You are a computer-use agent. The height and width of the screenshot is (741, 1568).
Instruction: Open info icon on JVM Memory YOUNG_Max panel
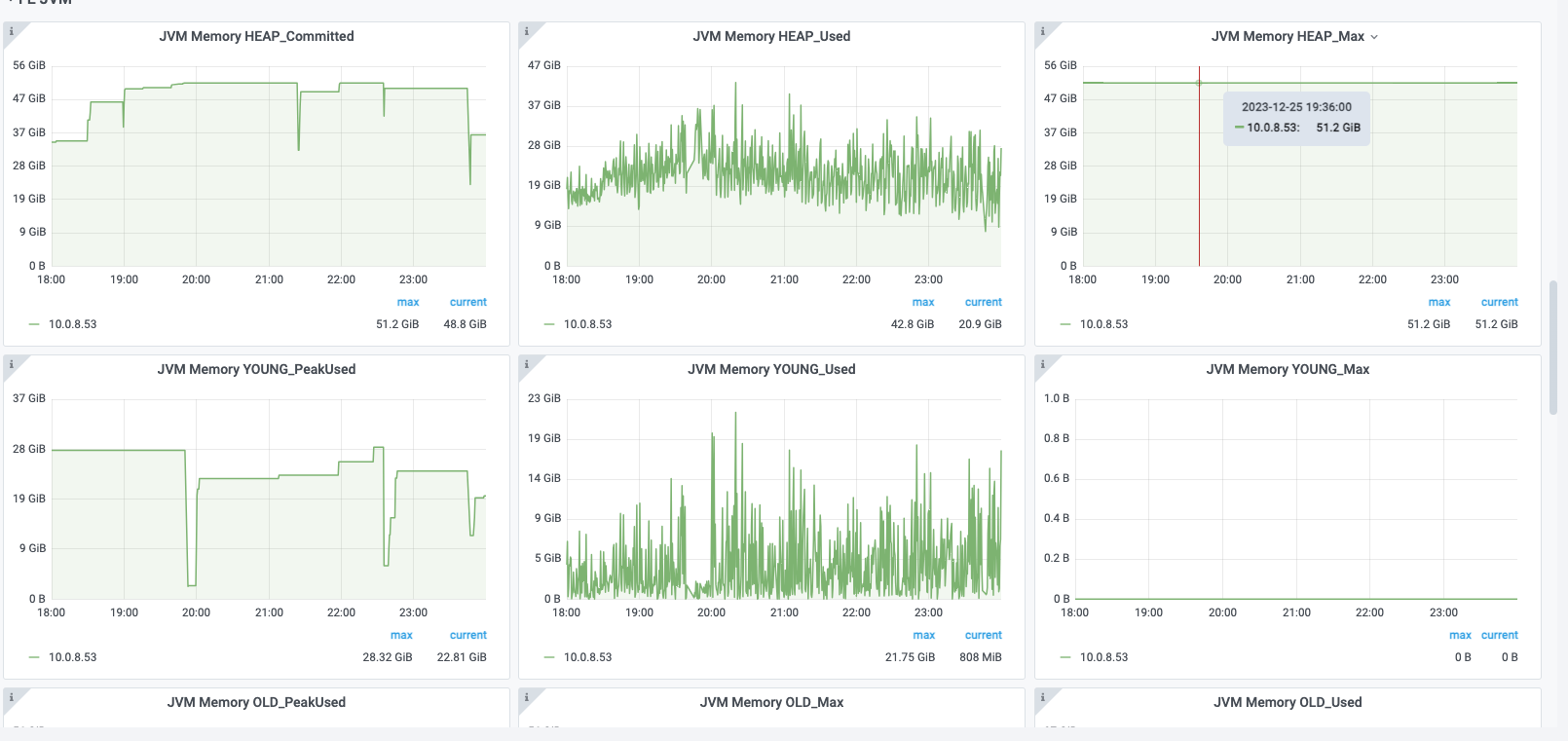point(1042,364)
